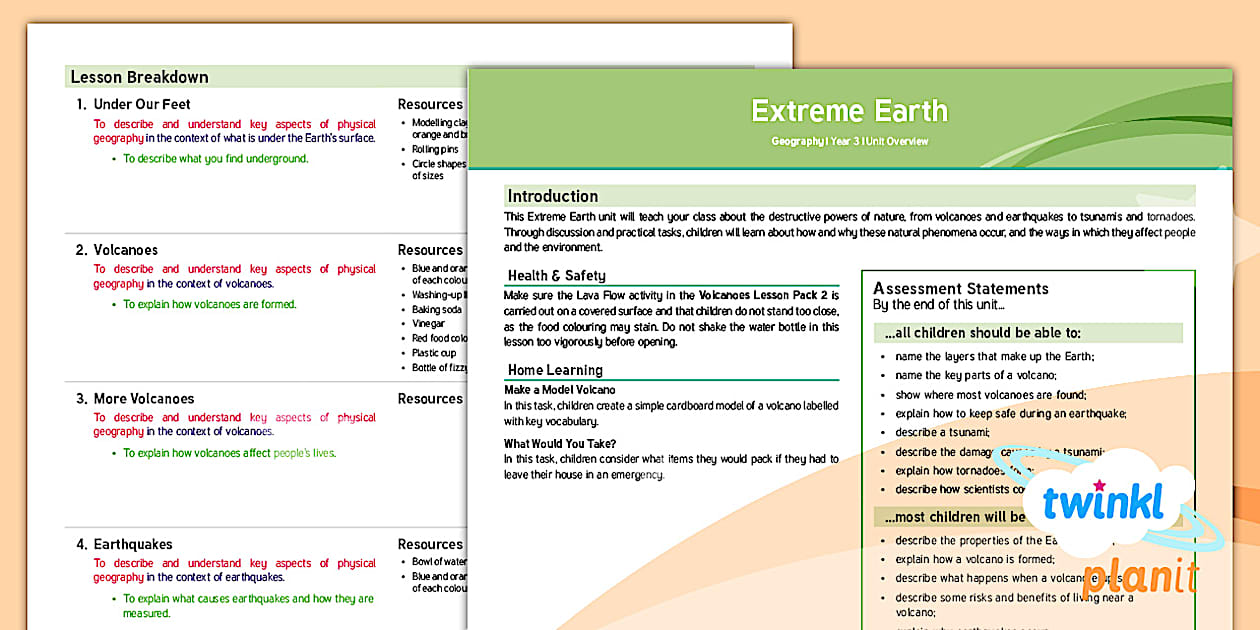Click the More Volcanoes lesson title
The width and height of the screenshot is (1260, 630).
click(x=137, y=398)
